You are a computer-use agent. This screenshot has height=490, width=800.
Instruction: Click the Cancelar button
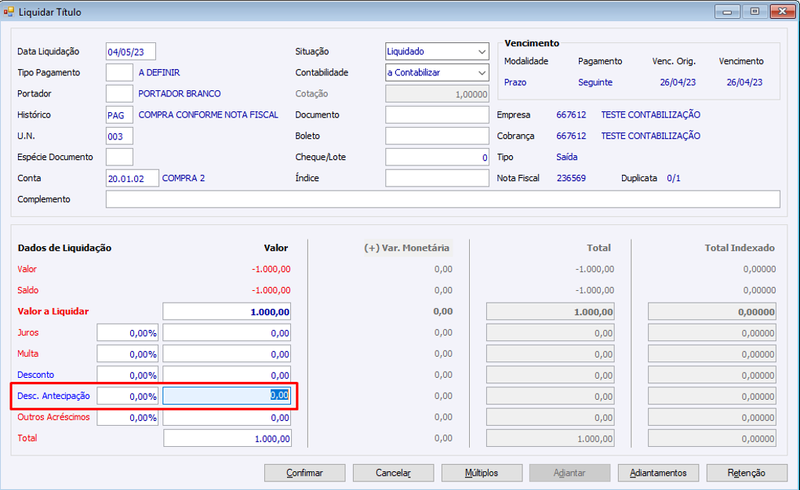[393, 473]
